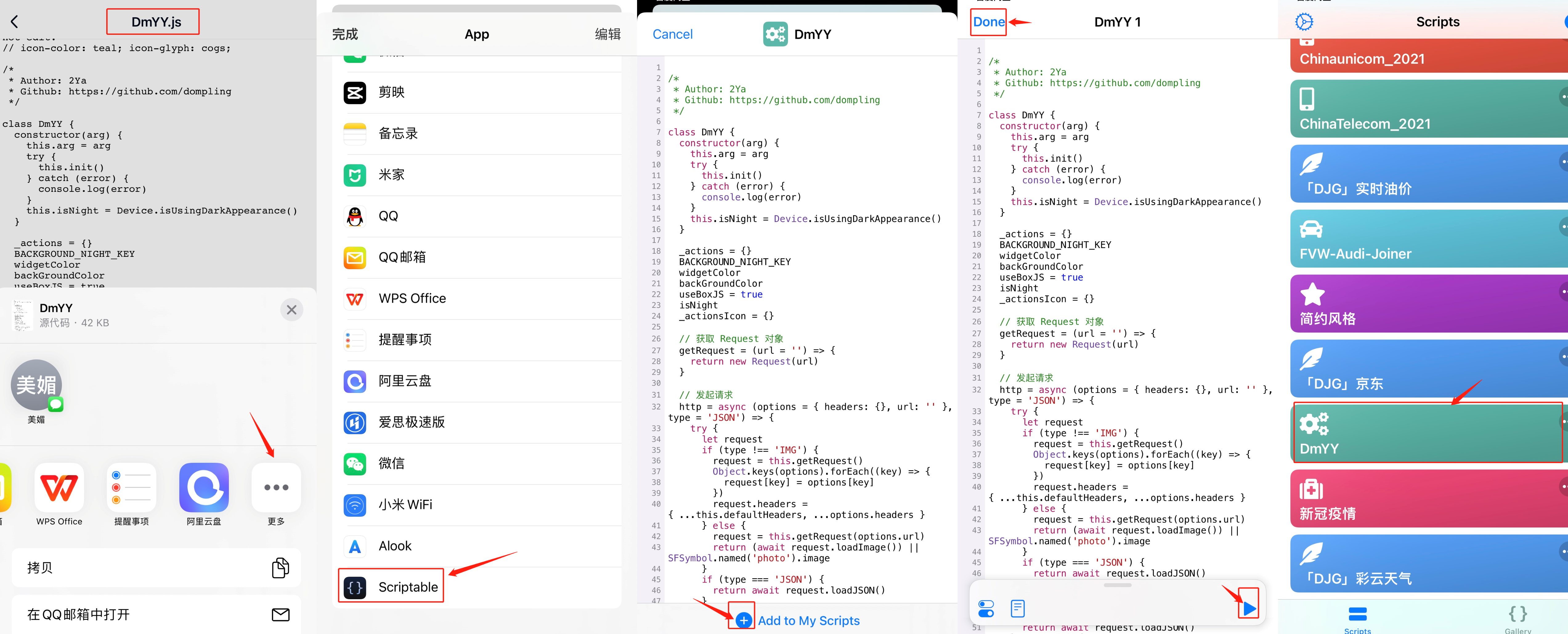Tap 编辑 in the App list
1568x634 pixels.
tap(607, 34)
